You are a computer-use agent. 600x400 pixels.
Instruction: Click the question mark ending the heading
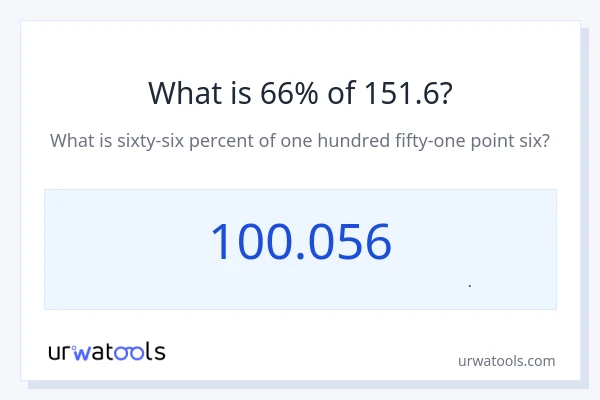click(444, 92)
